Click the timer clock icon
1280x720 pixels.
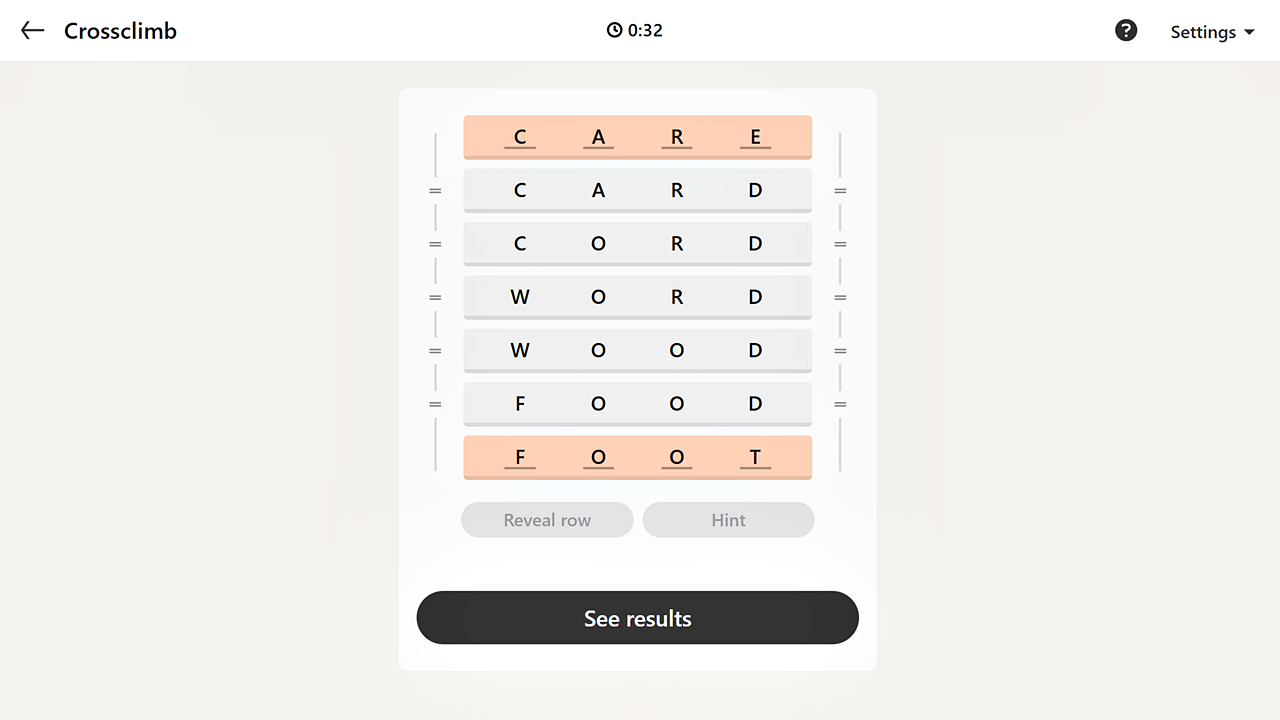(614, 31)
